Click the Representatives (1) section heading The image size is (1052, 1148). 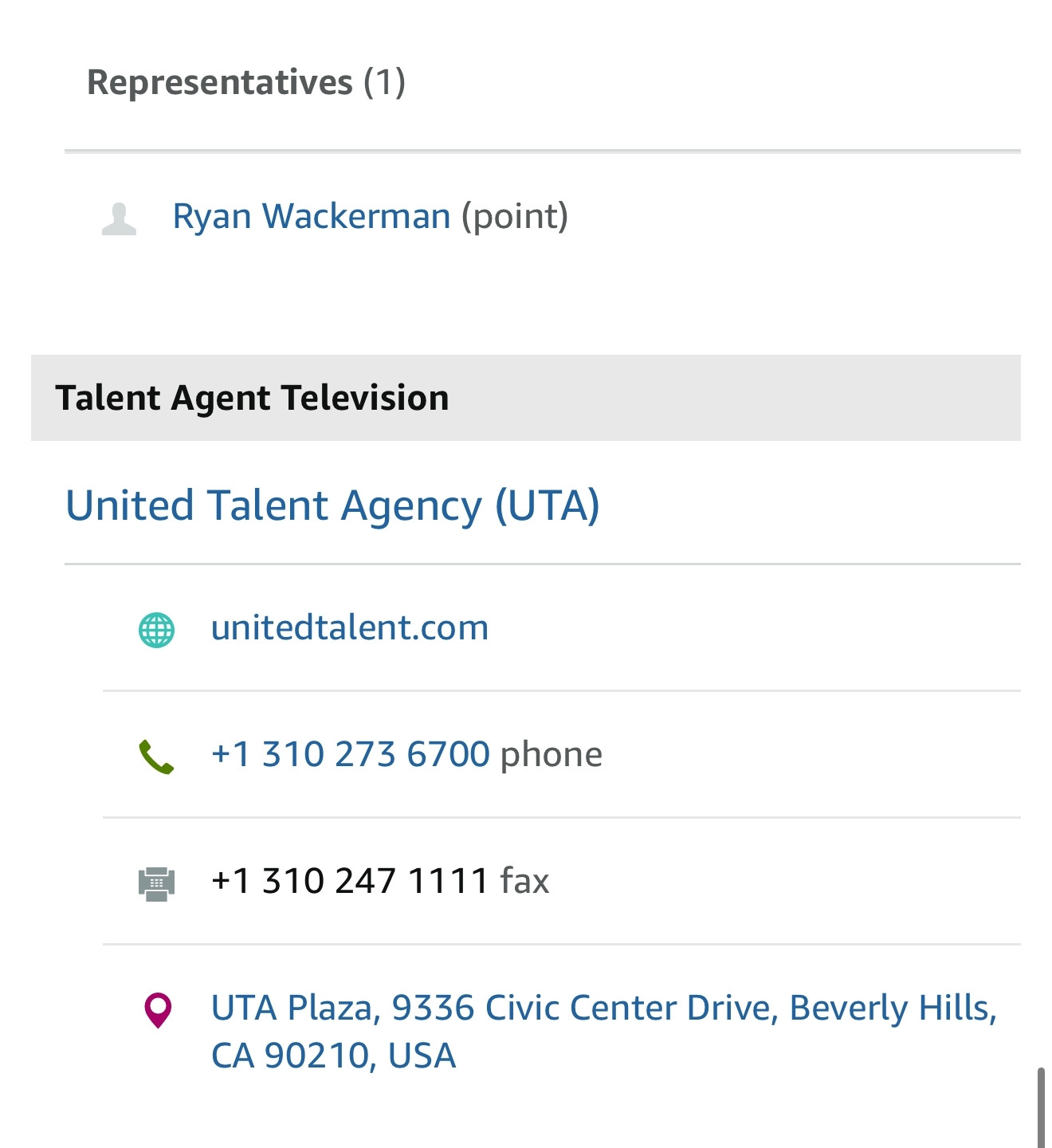pos(246,82)
